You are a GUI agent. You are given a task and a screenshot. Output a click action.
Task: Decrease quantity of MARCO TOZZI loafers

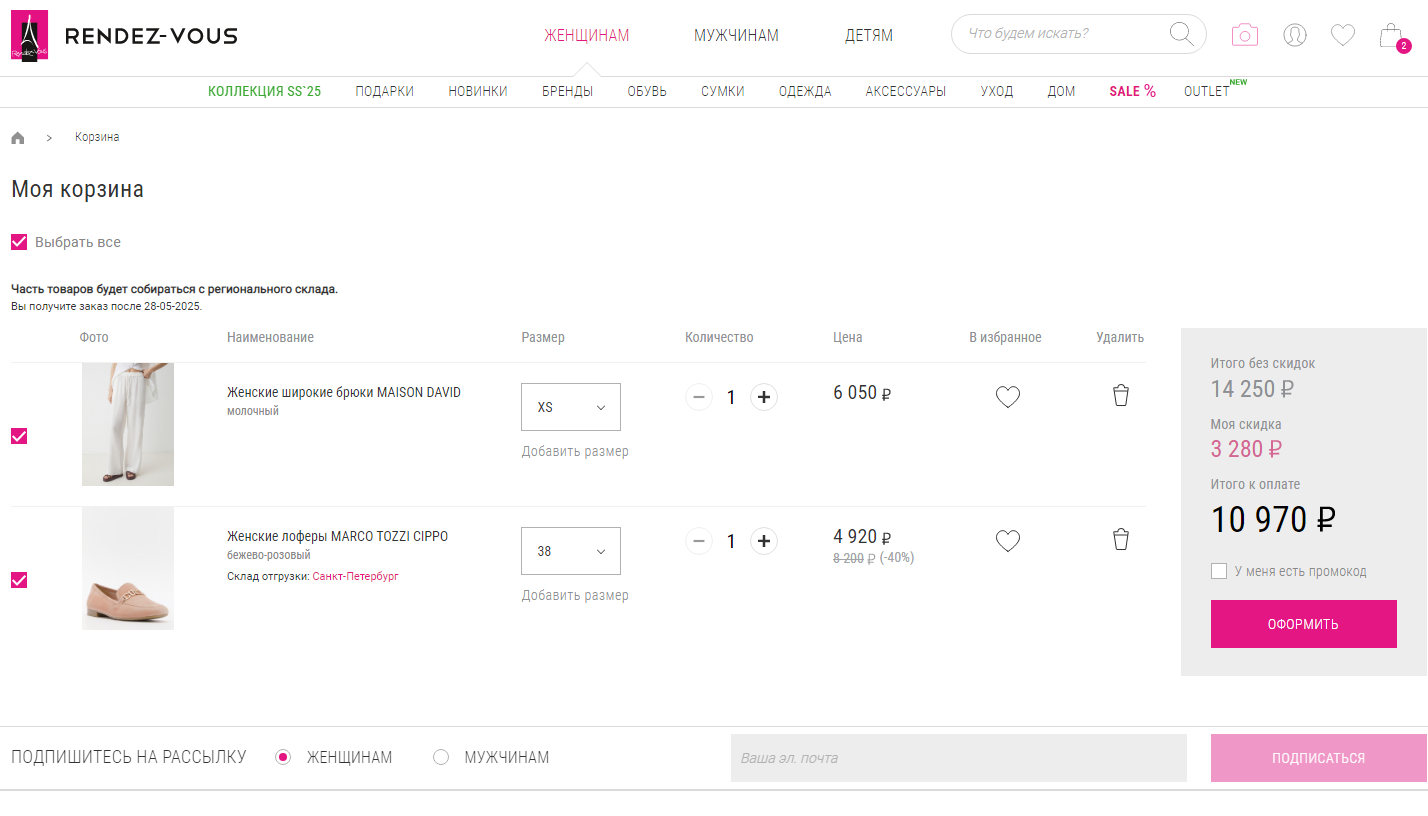pos(699,541)
